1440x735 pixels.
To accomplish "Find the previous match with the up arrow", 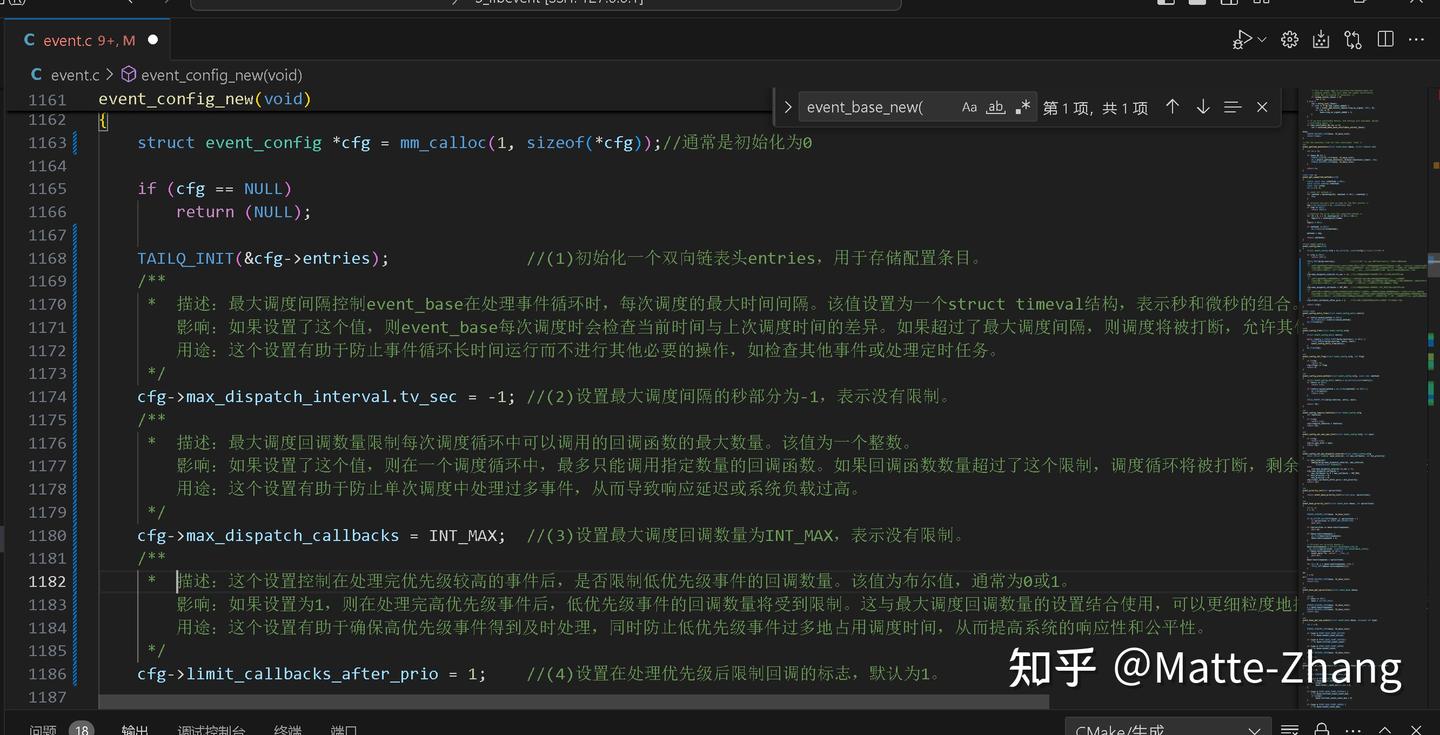I will pyautogui.click(x=1172, y=106).
